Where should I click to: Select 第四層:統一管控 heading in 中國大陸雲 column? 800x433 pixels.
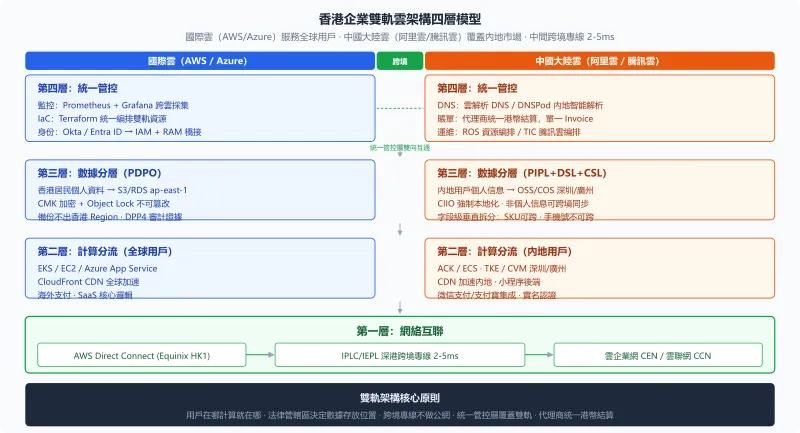(x=477, y=88)
